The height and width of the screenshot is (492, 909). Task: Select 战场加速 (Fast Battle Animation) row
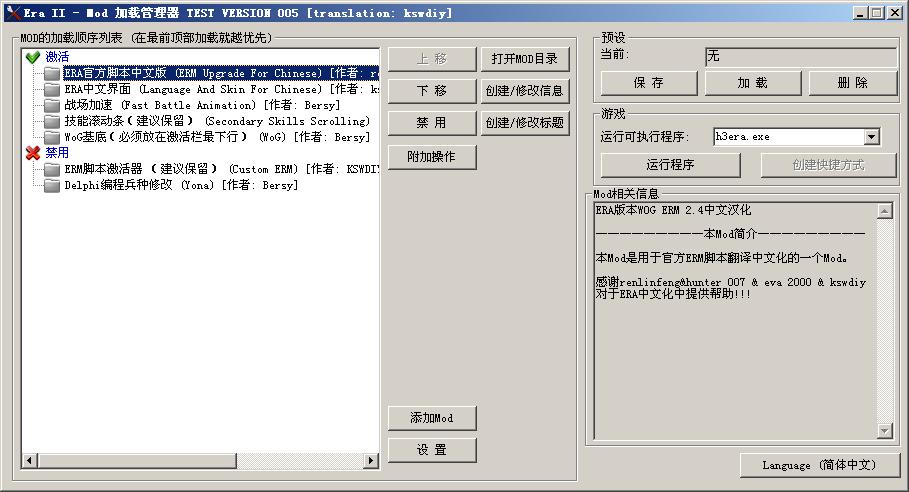[202, 105]
